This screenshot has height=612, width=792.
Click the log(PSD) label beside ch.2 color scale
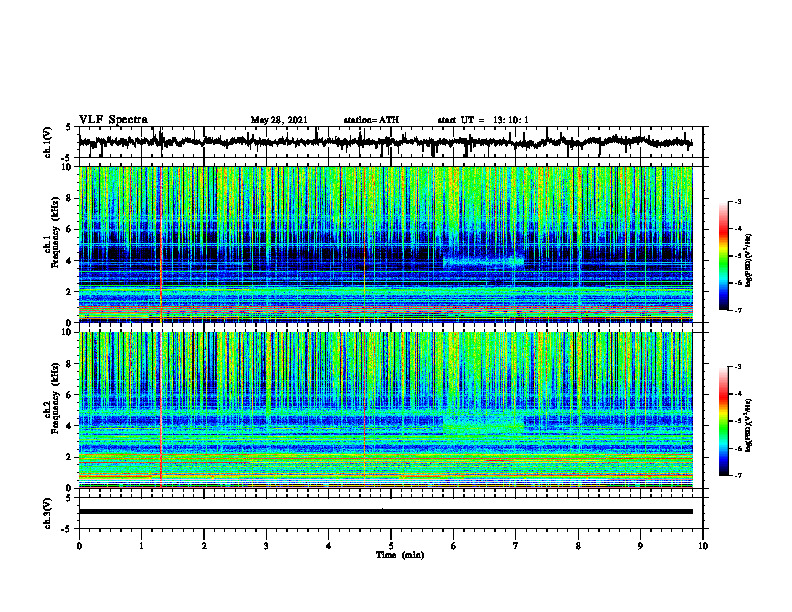pyautogui.click(x=749, y=426)
